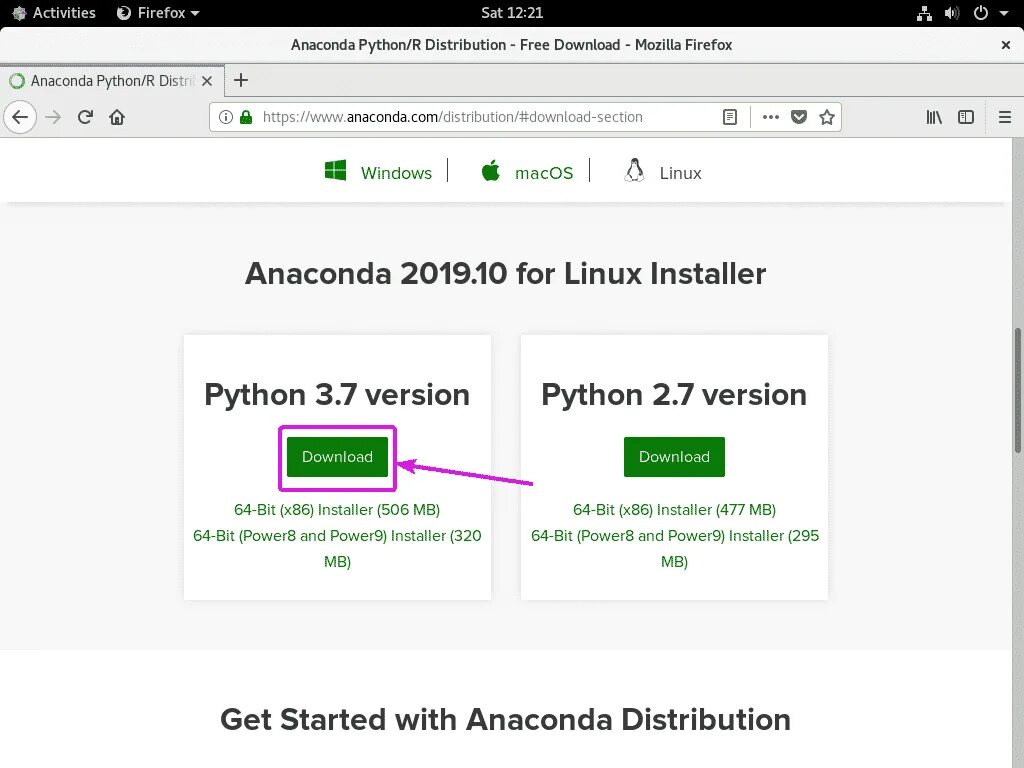Click 64-Bit (x86) Installer (477 MB) link
The width and height of the screenshot is (1024, 768).
click(x=675, y=509)
